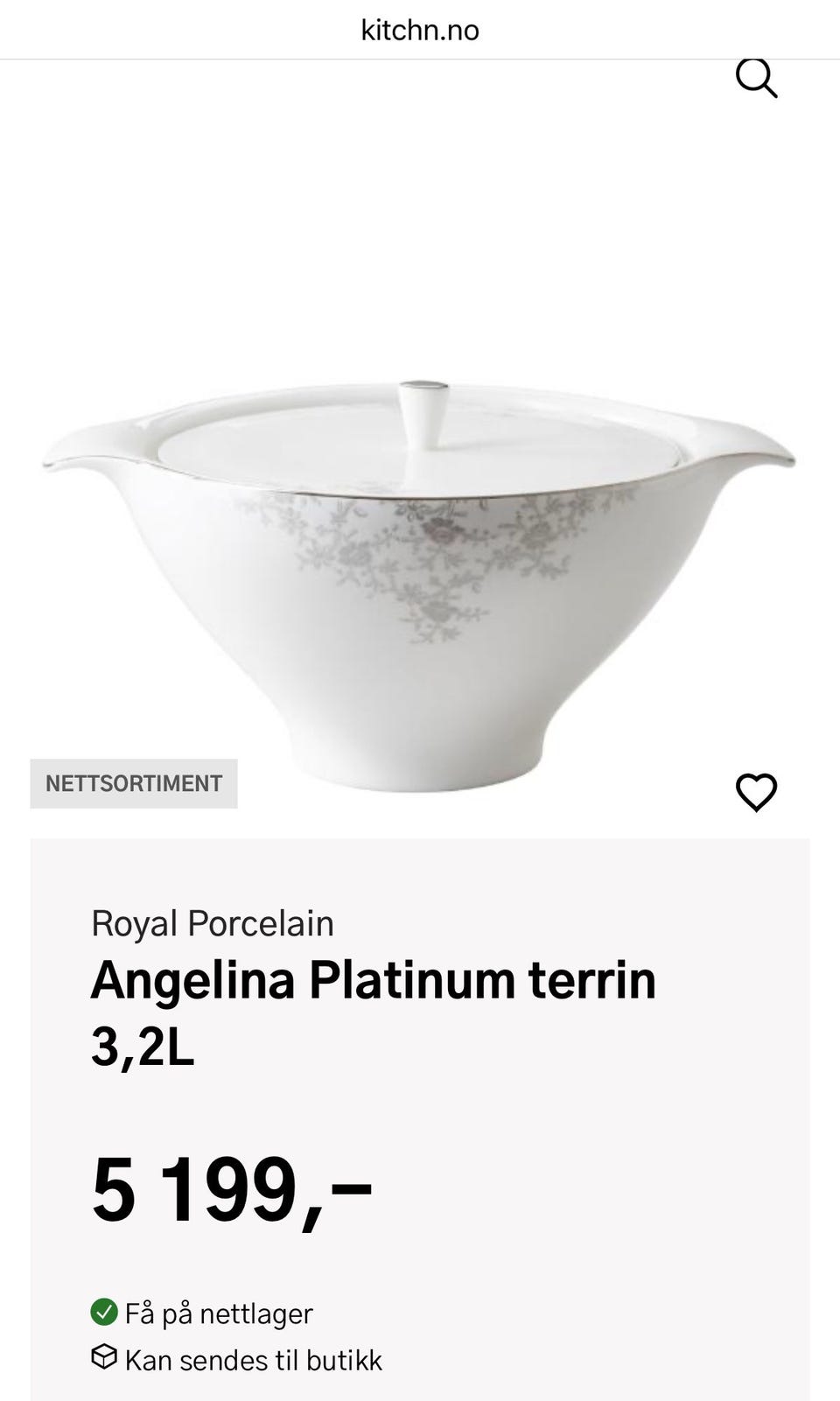The height and width of the screenshot is (1401, 840).
Task: Tap the kitchn.no address bar
Action: 420,31
